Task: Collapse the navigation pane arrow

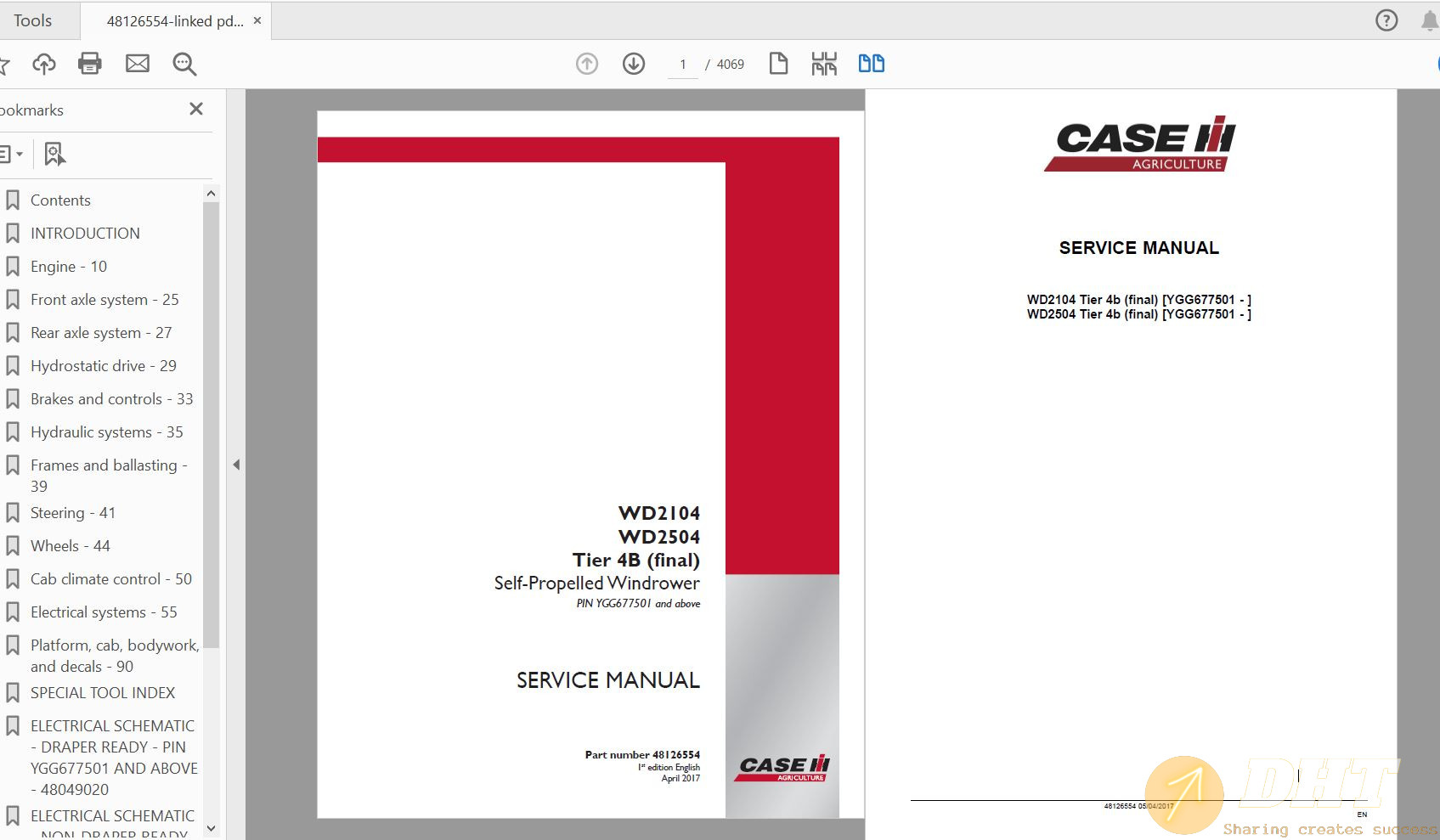Action: click(236, 465)
